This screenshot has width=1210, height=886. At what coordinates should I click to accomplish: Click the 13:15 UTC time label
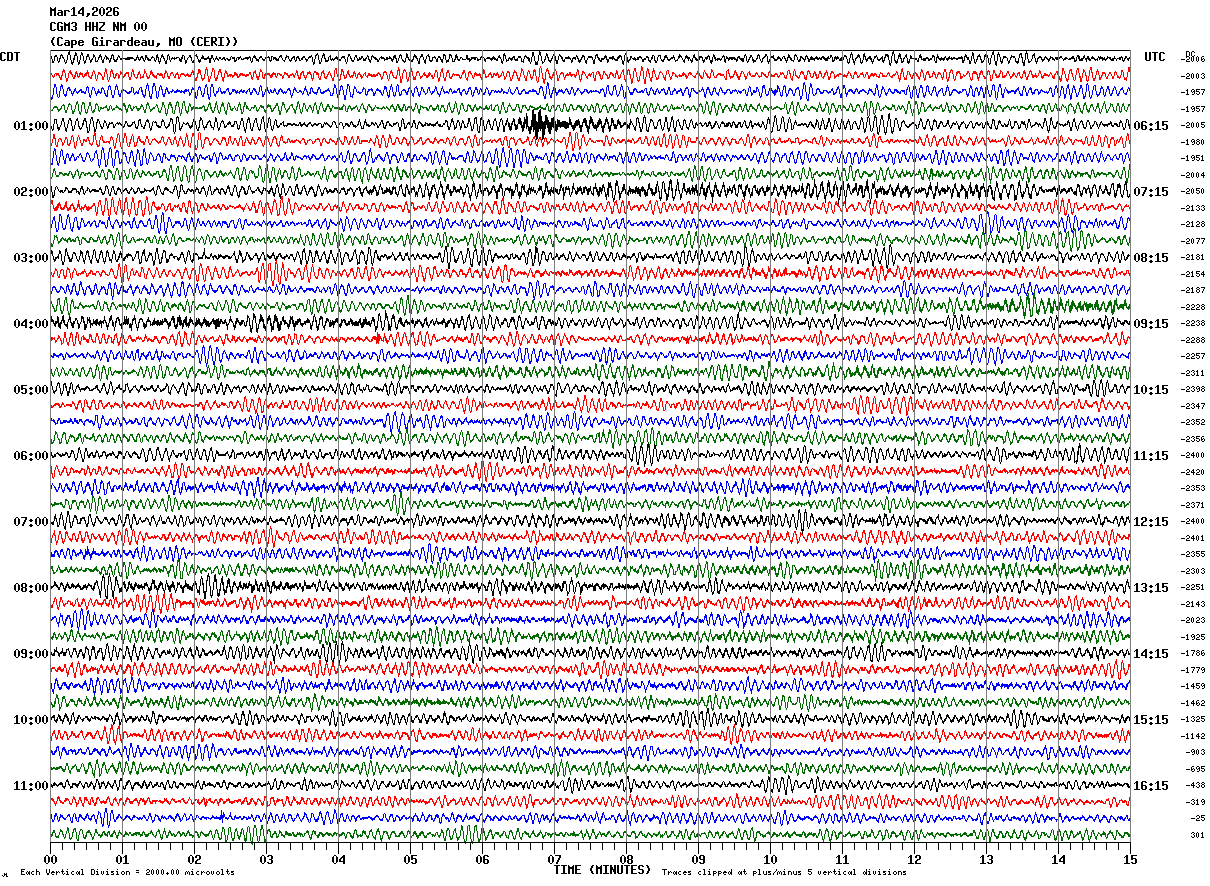tap(1151, 588)
